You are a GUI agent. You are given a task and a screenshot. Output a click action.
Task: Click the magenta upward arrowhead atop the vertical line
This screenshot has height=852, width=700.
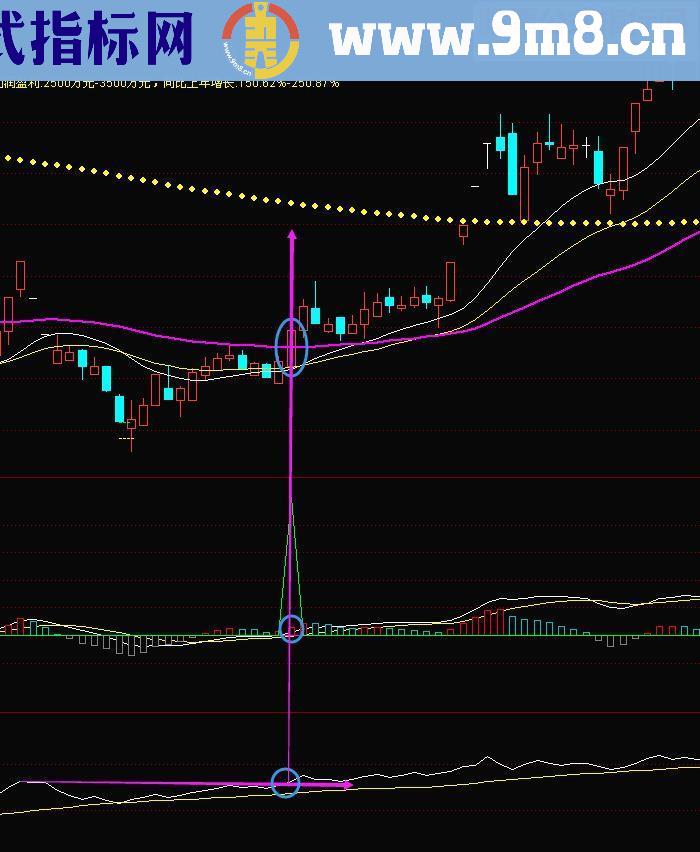(292, 234)
